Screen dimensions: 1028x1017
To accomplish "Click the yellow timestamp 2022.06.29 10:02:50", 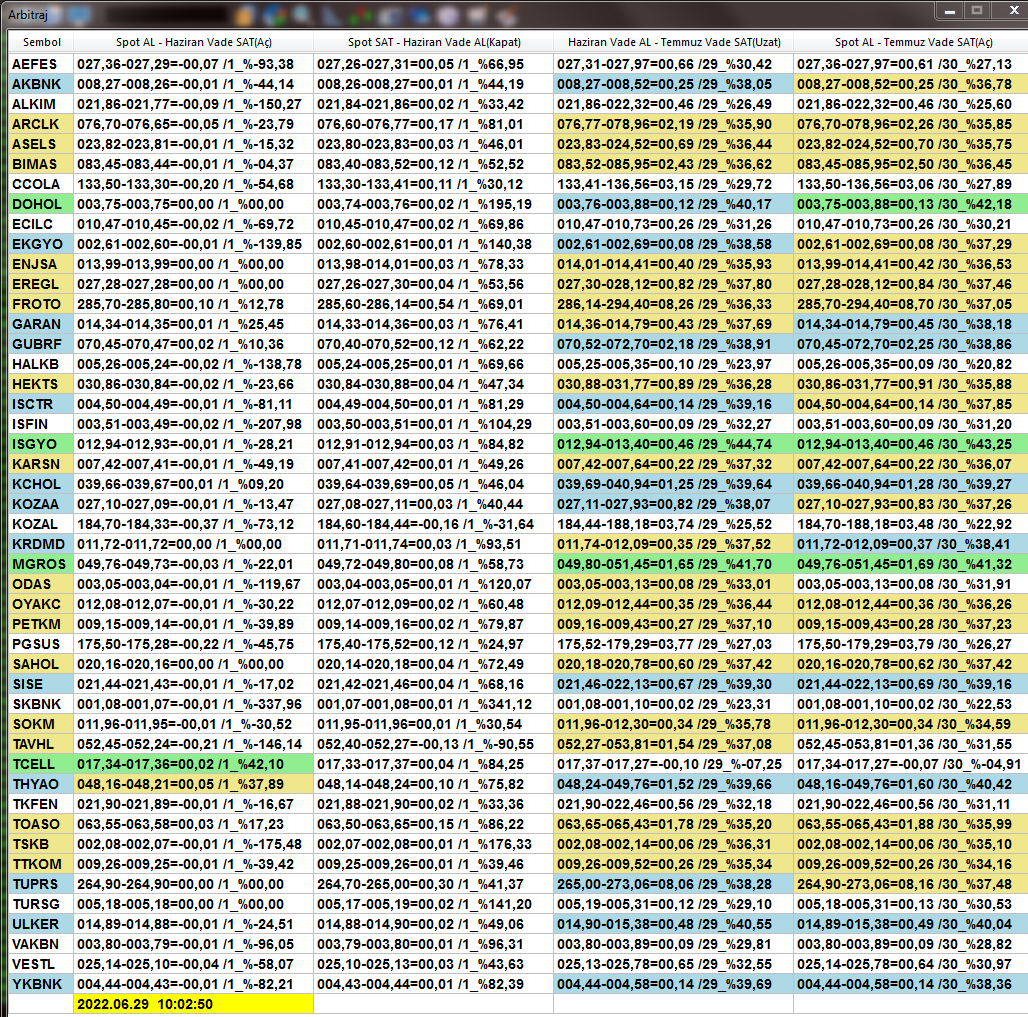I will click(193, 1004).
